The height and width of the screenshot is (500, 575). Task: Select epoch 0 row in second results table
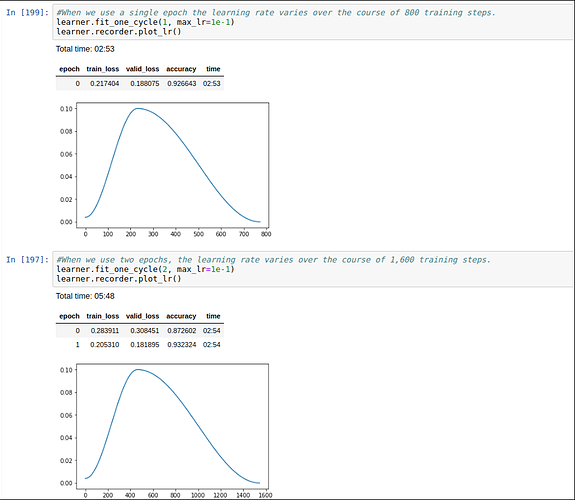click(140, 331)
